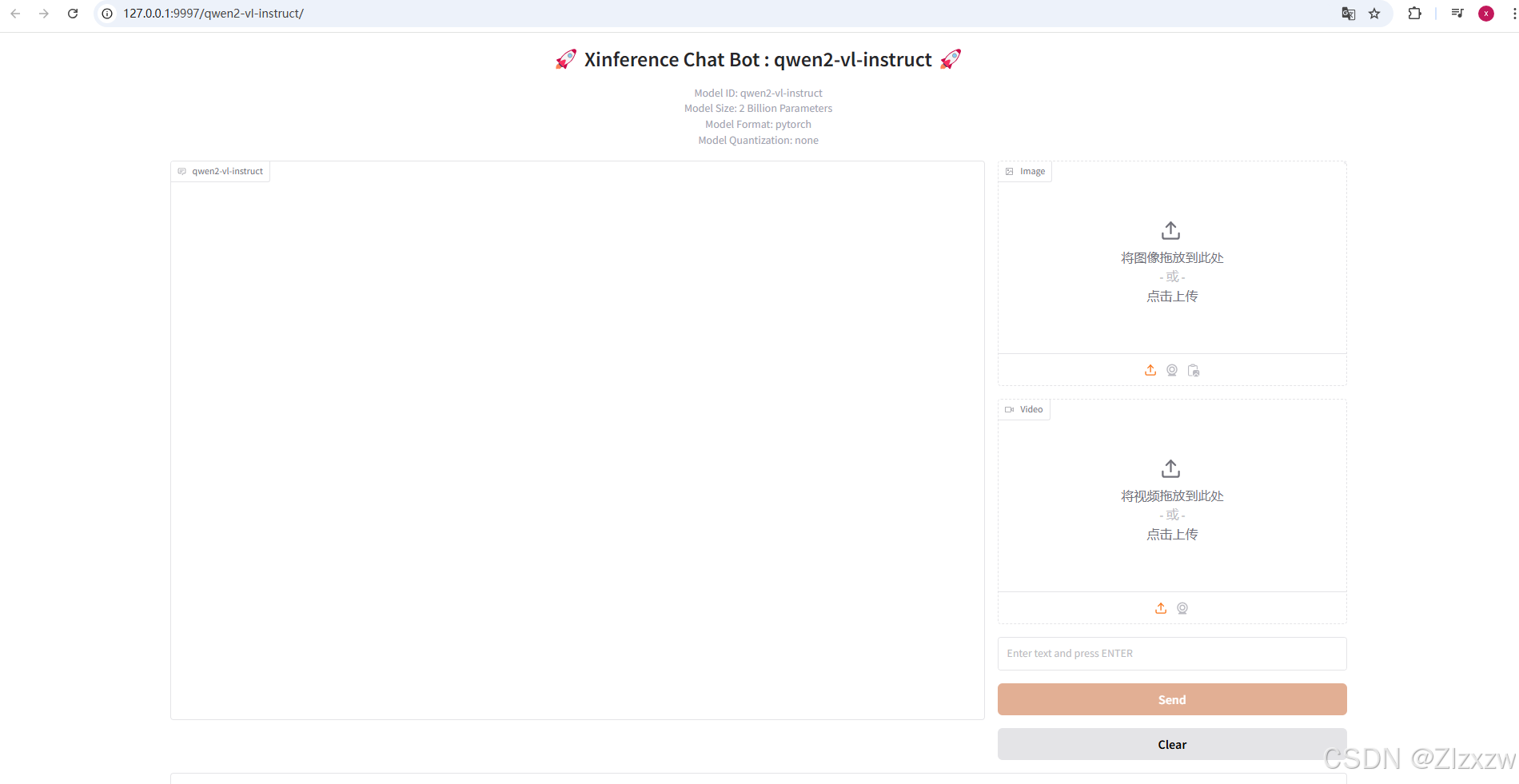Click the image drop area upload arrow
Viewport: 1519px width, 784px height.
tap(1171, 230)
